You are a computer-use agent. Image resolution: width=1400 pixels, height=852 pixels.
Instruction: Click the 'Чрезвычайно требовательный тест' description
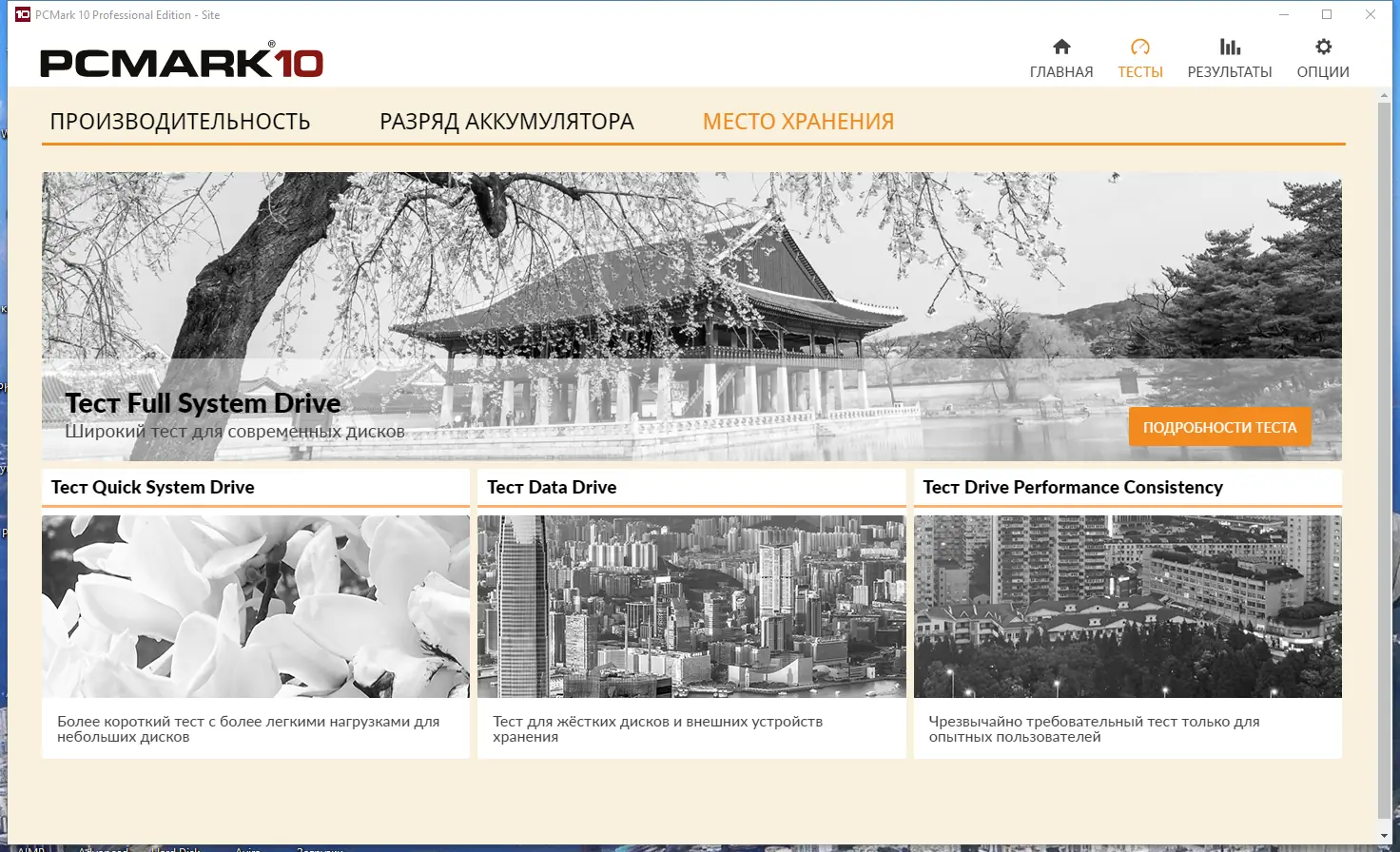pyautogui.click(x=1094, y=729)
